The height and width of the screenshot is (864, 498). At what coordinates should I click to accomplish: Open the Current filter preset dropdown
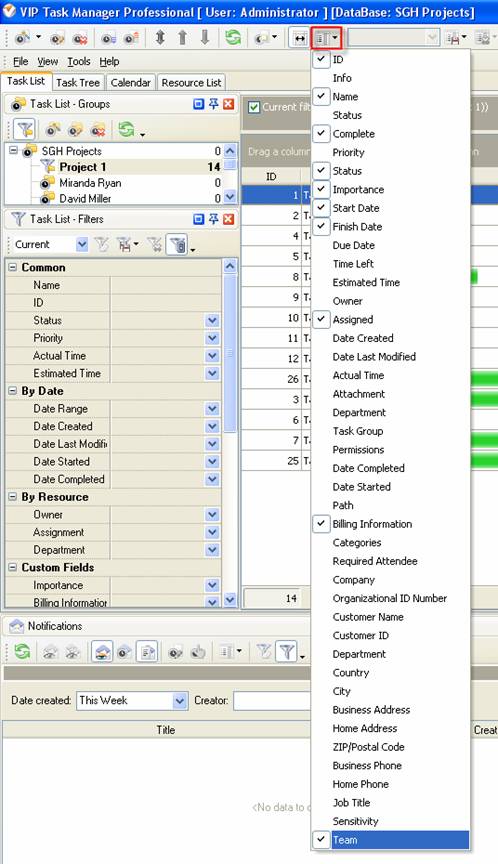click(x=82, y=244)
